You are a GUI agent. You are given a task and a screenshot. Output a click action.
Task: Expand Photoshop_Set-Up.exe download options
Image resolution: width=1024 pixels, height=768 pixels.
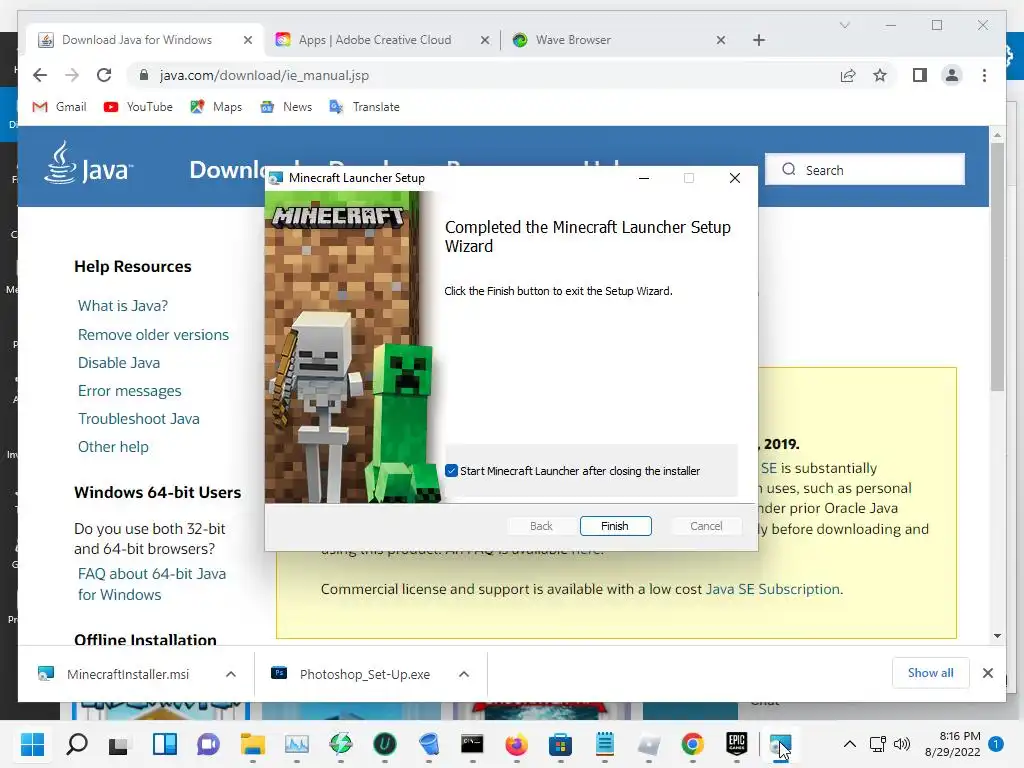point(464,674)
